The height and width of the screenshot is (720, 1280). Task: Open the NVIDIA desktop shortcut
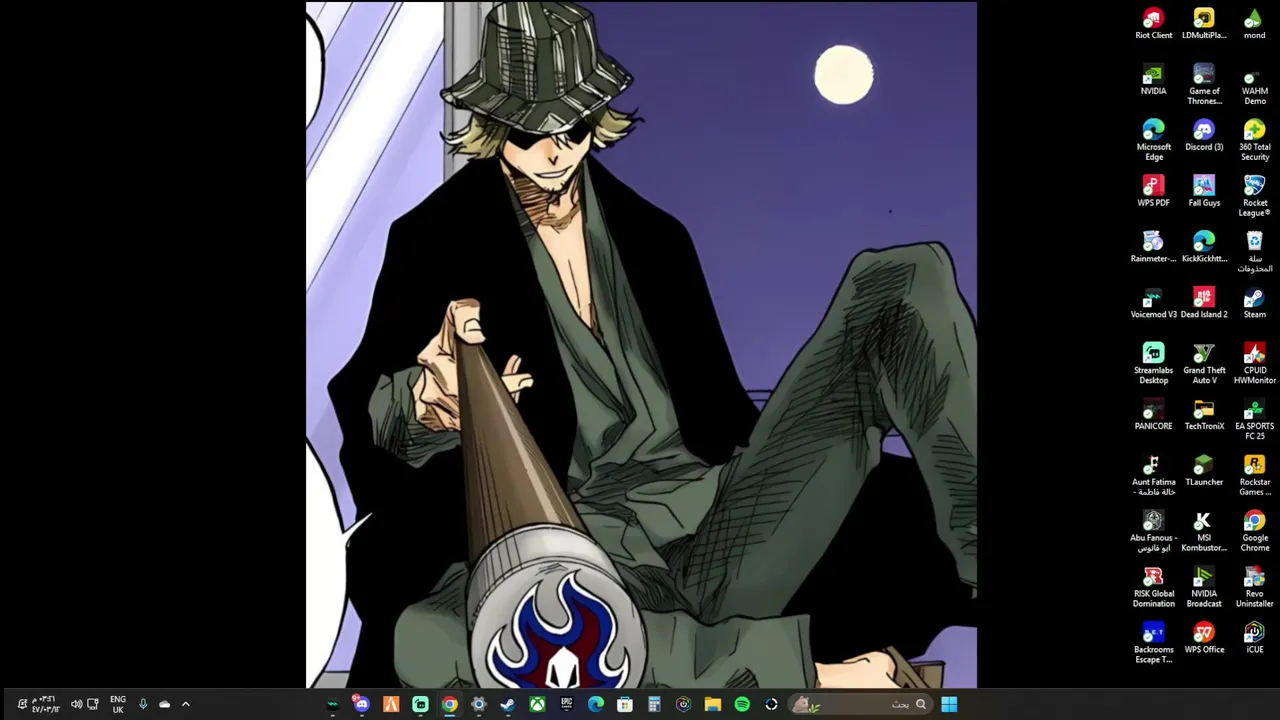(1153, 80)
